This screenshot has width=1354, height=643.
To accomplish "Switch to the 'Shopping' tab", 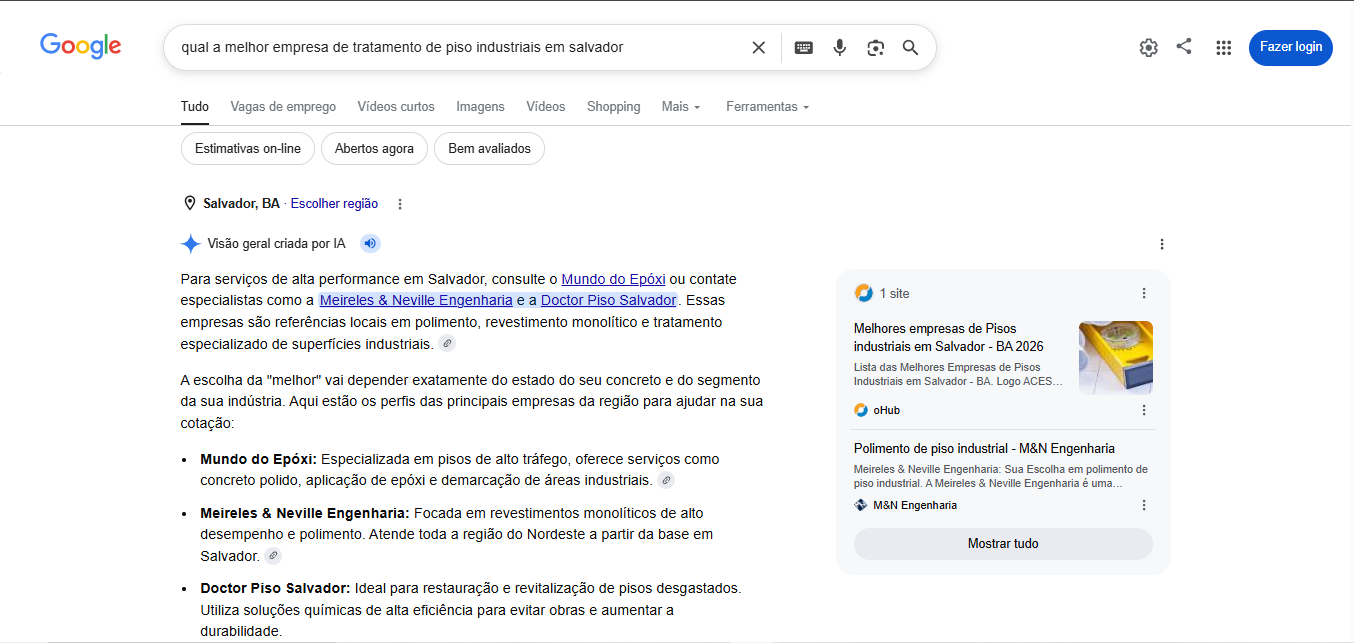I will click(613, 106).
